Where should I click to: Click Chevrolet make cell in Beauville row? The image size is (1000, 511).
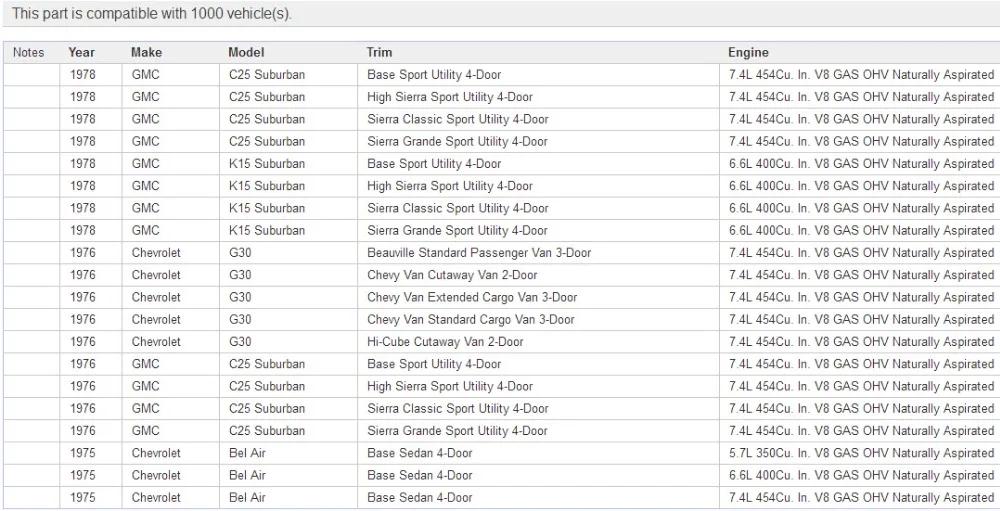point(171,253)
